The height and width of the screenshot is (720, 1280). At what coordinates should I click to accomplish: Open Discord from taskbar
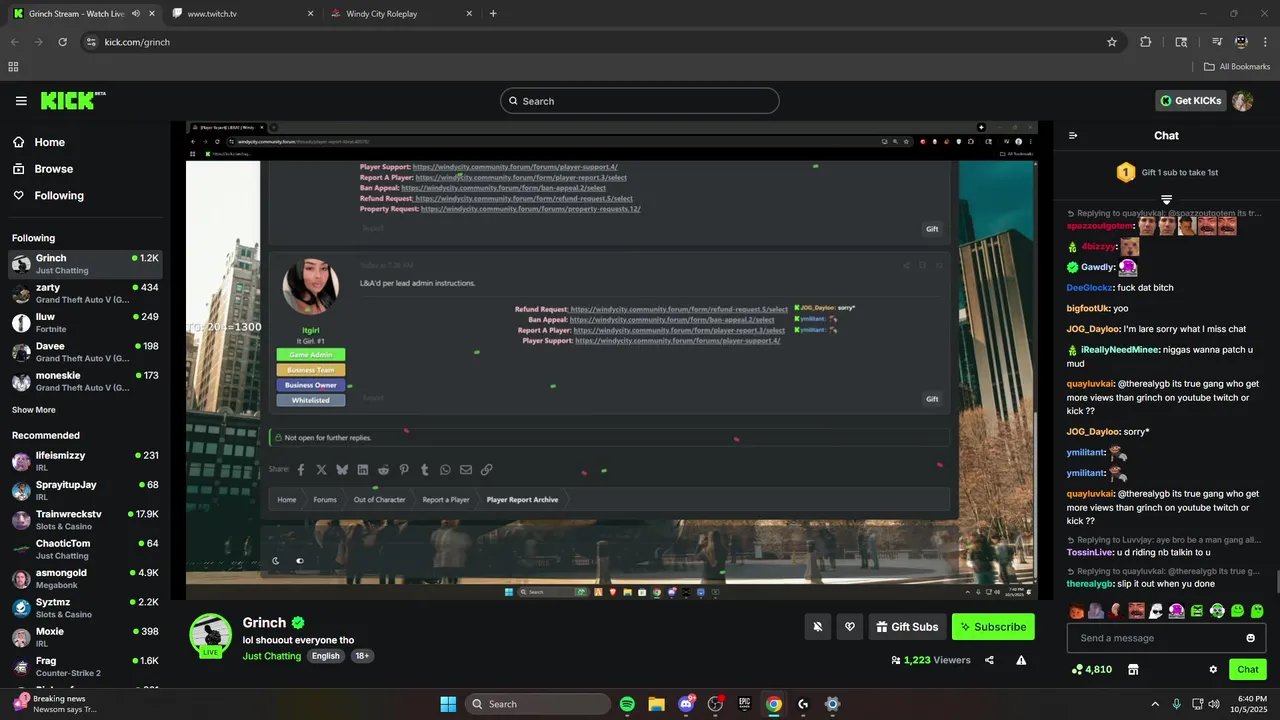tap(686, 704)
